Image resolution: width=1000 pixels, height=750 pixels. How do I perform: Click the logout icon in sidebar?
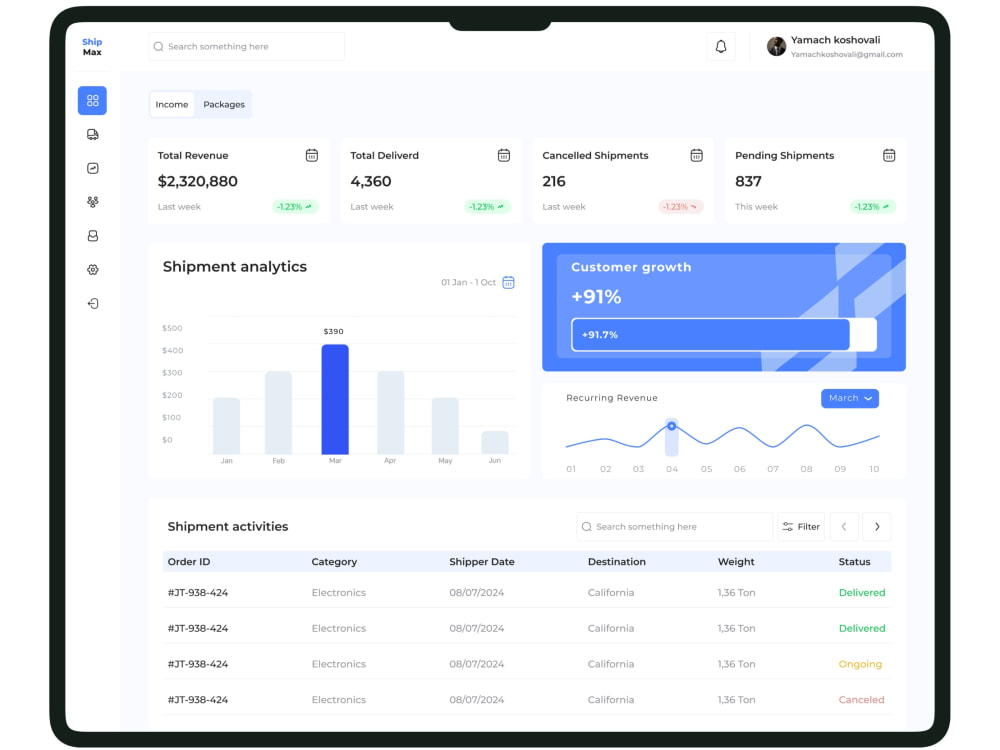92,304
